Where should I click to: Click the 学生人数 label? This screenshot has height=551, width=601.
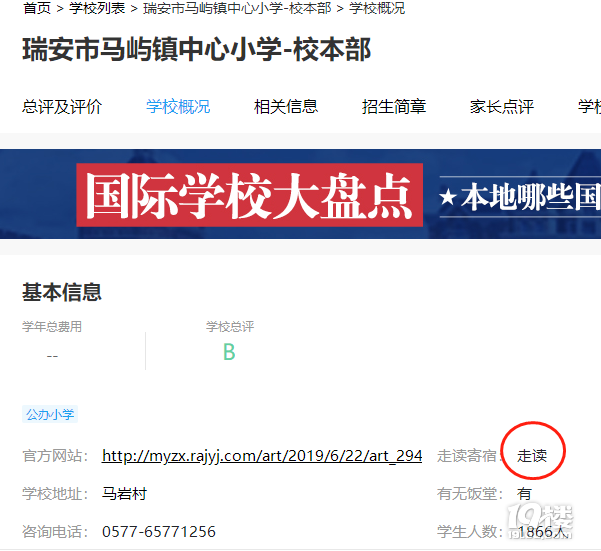pos(470,531)
